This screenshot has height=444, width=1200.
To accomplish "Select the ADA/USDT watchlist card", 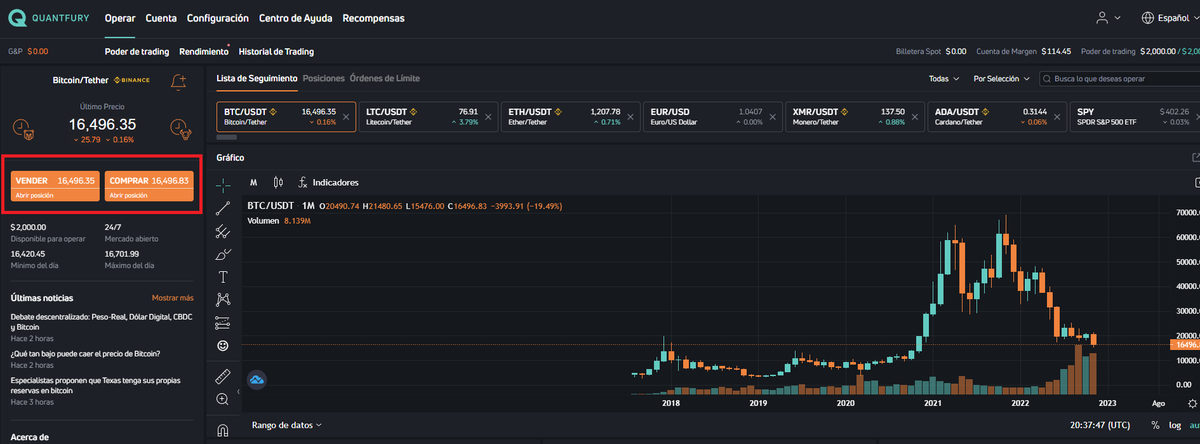I will click(x=995, y=117).
